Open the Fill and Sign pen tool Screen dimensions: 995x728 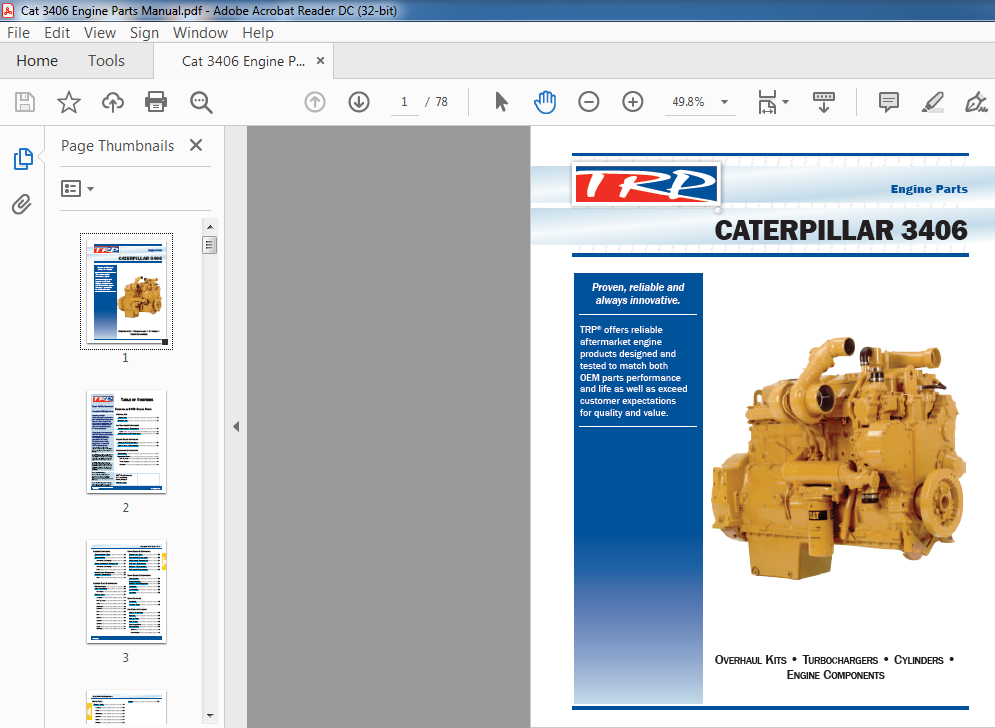[976, 102]
